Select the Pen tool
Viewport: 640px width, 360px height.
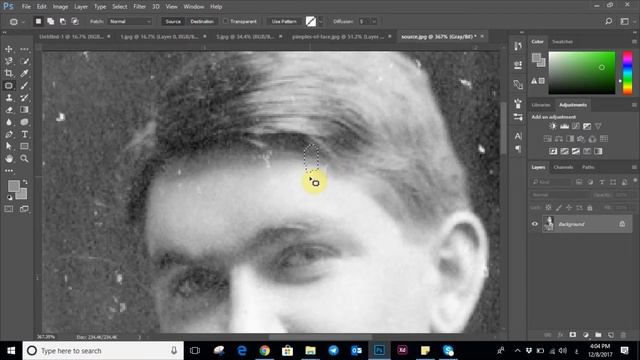point(9,134)
